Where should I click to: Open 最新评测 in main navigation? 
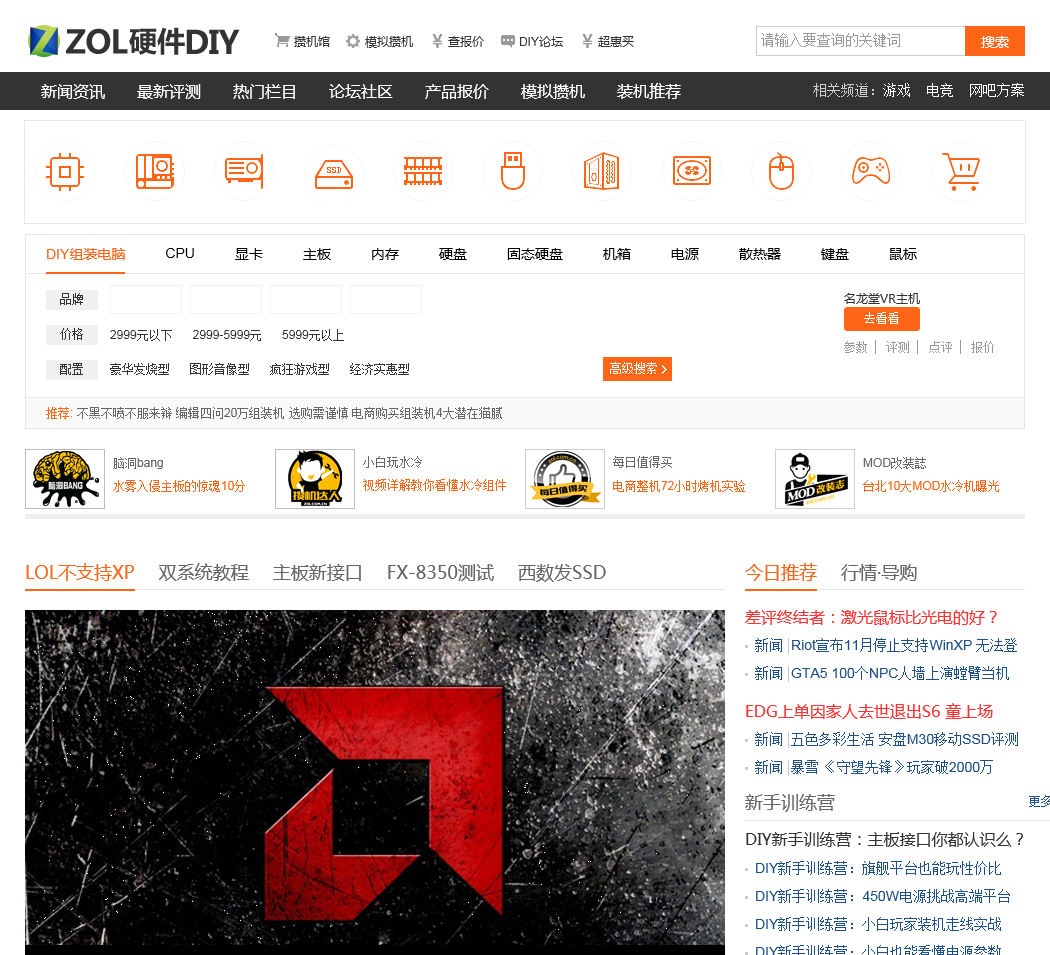(x=169, y=91)
